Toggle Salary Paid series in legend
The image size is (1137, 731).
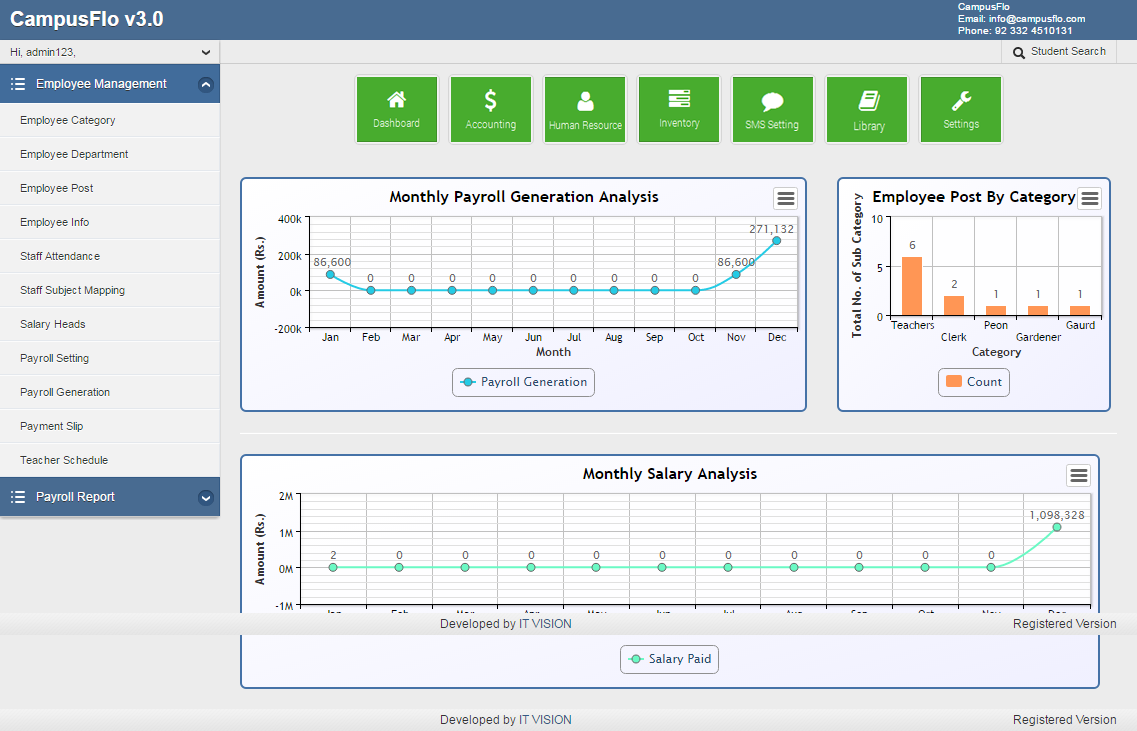(670, 659)
